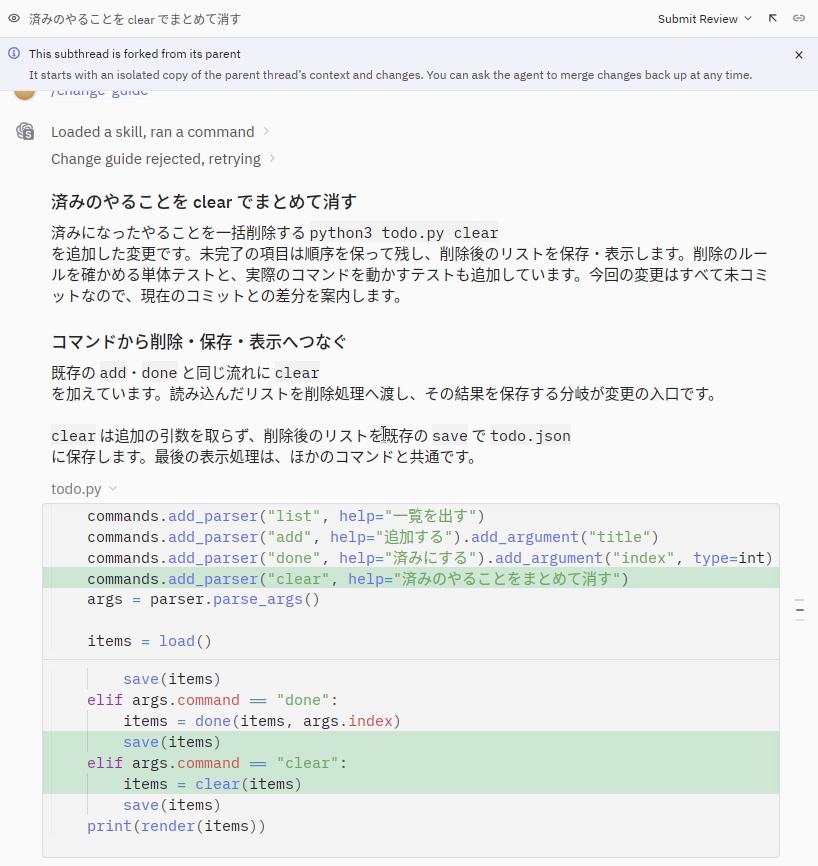The image size is (818, 866).
Task: Click the agent avatar icon
Action: [25, 131]
